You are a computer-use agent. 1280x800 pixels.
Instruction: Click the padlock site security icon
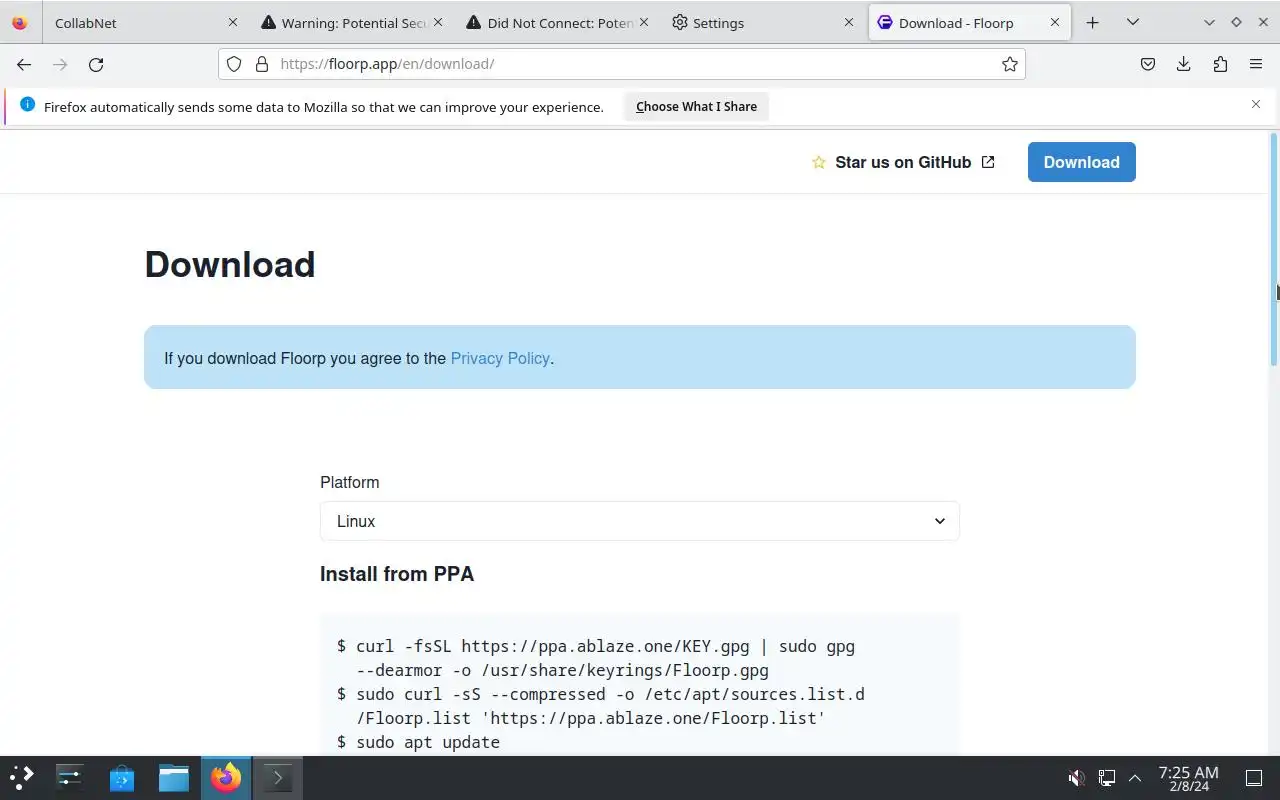pos(262,64)
